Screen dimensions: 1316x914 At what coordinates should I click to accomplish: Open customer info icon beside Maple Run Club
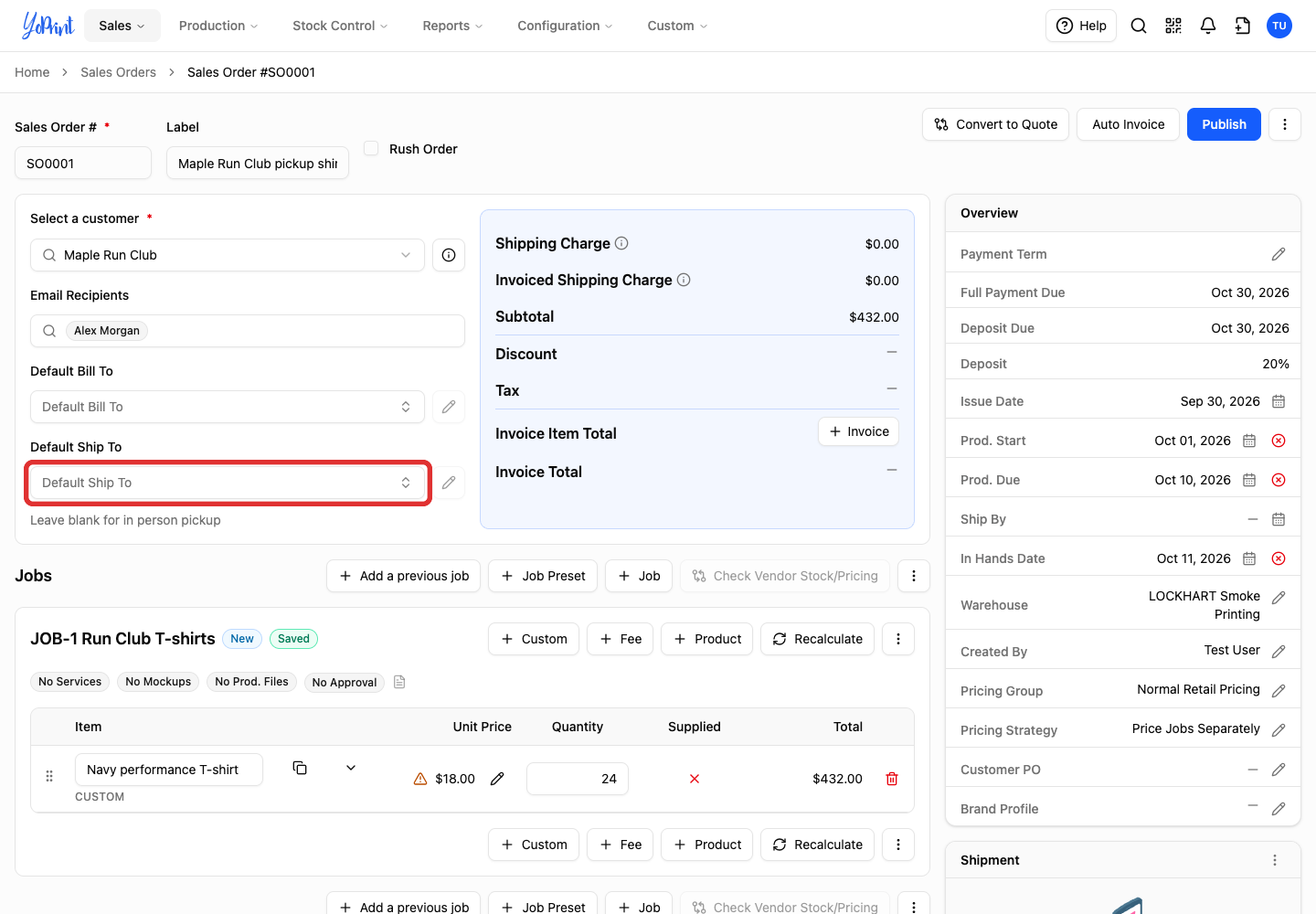point(449,255)
